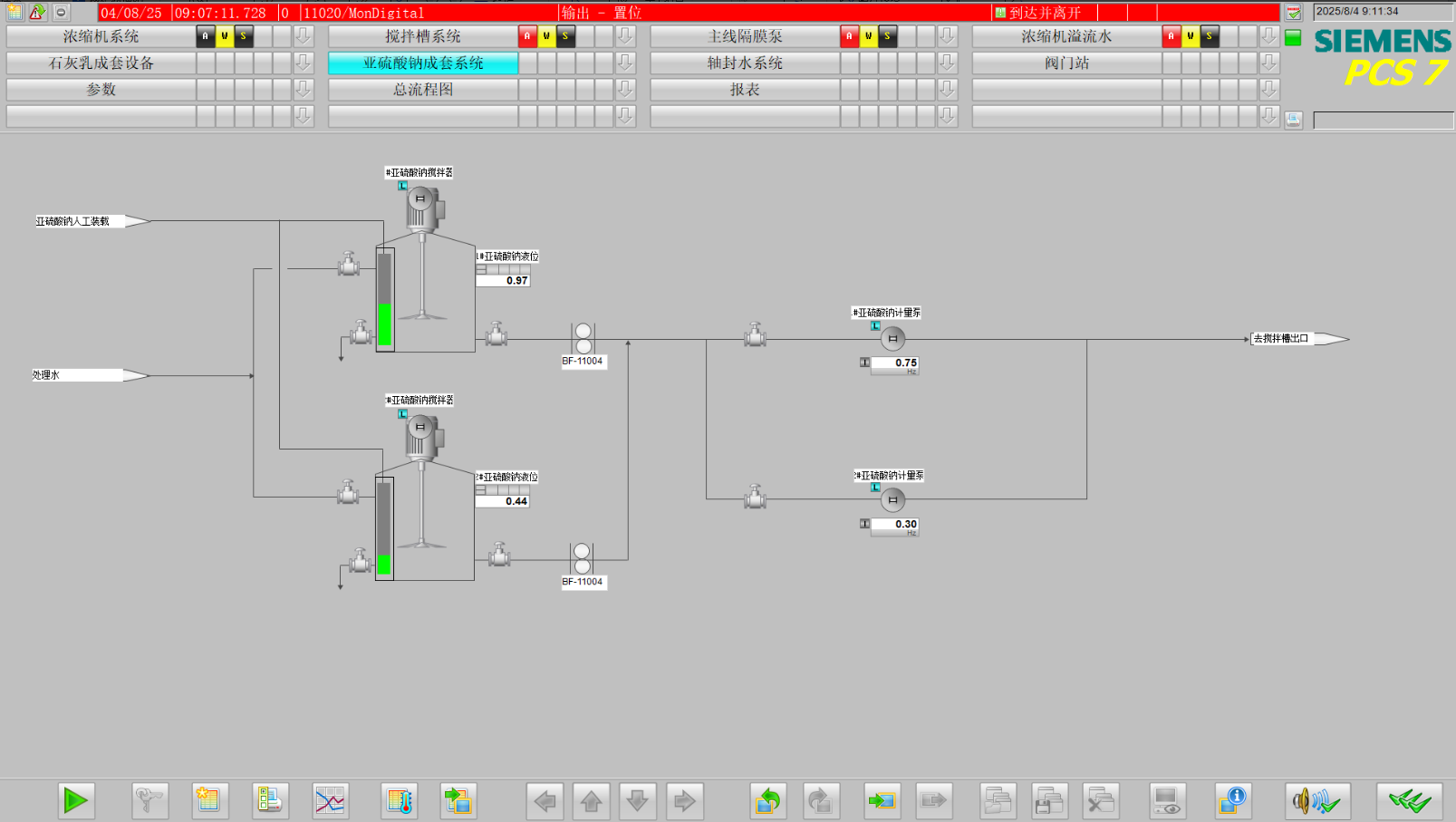Open the picture information blue i icon
Image resolution: width=1456 pixels, height=822 pixels.
click(x=1233, y=800)
